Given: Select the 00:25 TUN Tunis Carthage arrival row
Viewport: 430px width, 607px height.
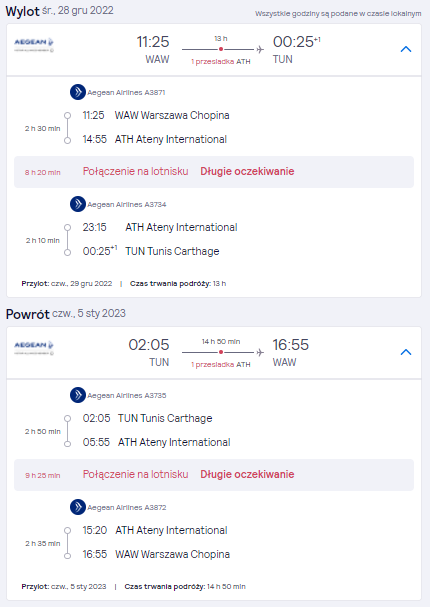Looking at the screenshot, I should [x=151, y=251].
